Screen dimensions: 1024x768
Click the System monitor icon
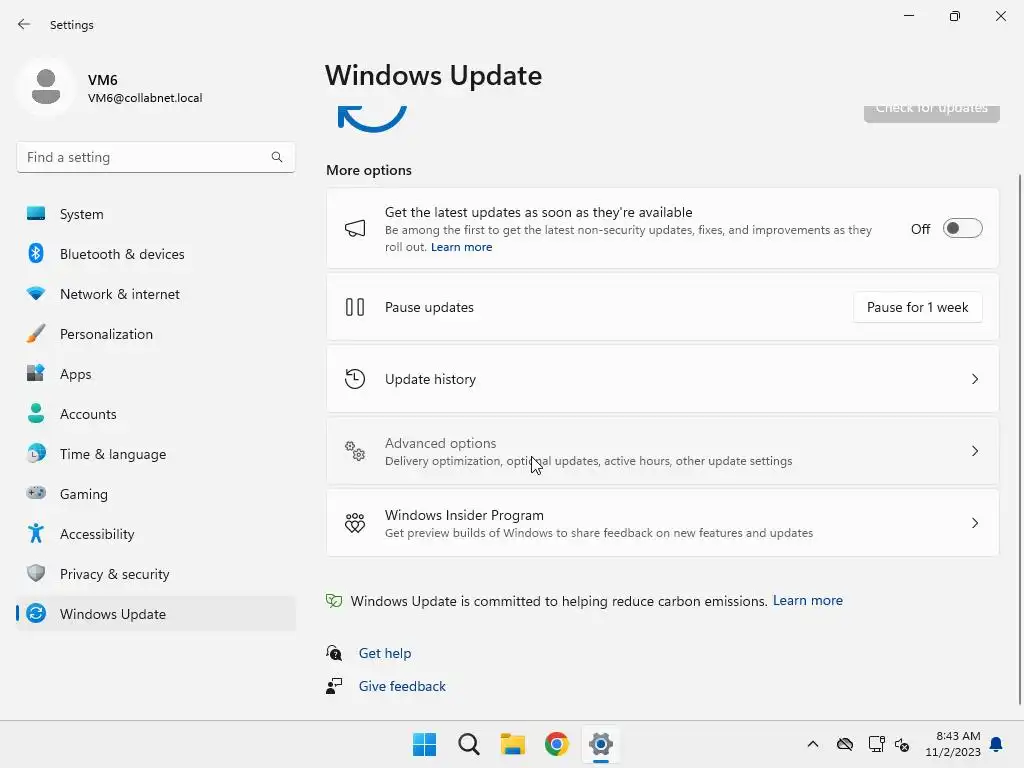click(x=36, y=214)
